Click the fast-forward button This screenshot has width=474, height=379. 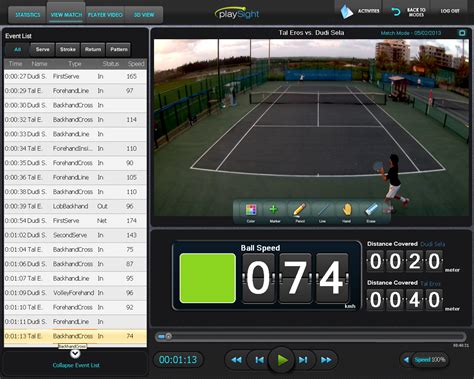(x=326, y=360)
